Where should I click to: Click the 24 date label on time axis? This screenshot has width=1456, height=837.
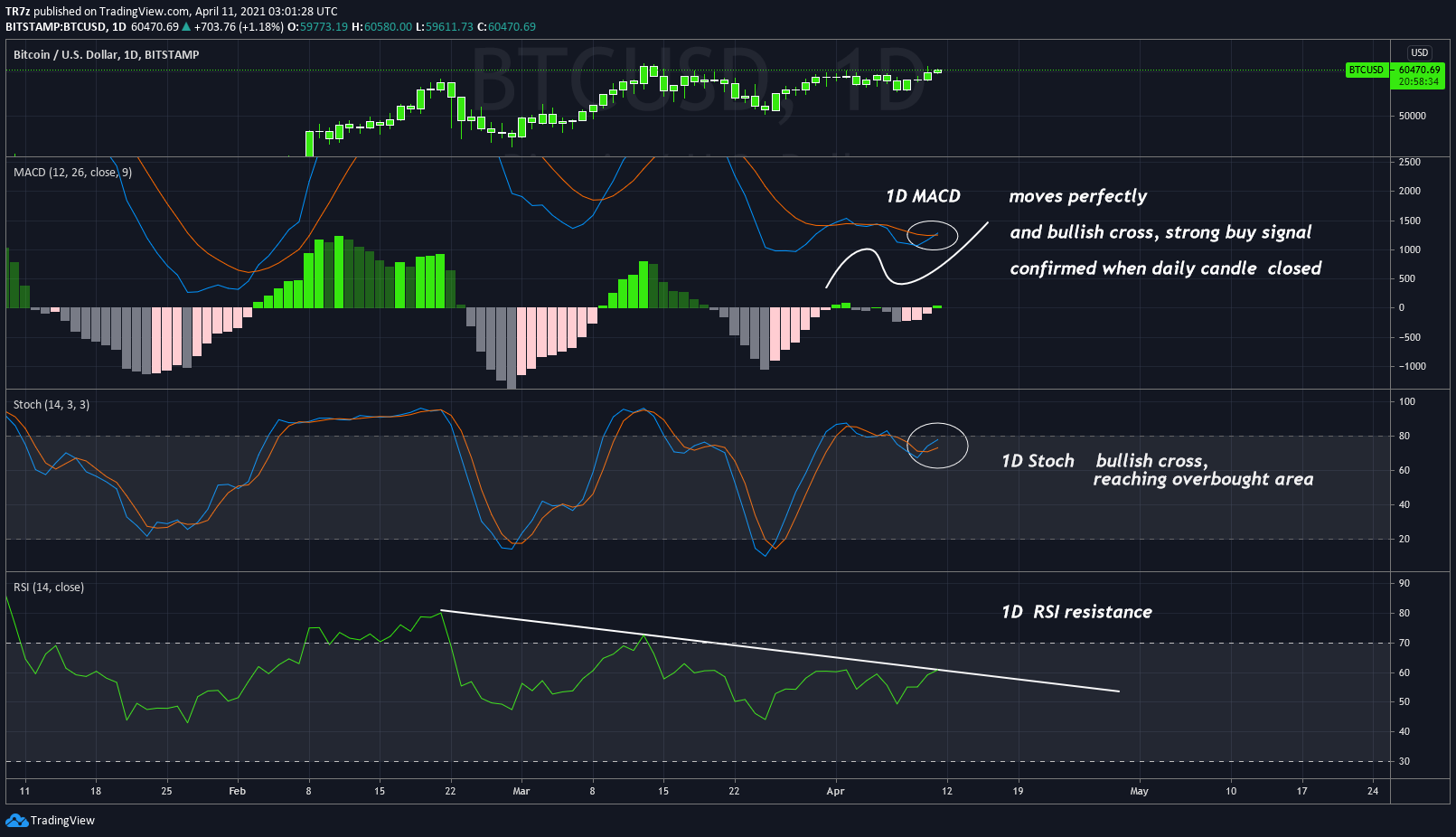[x=1373, y=791]
